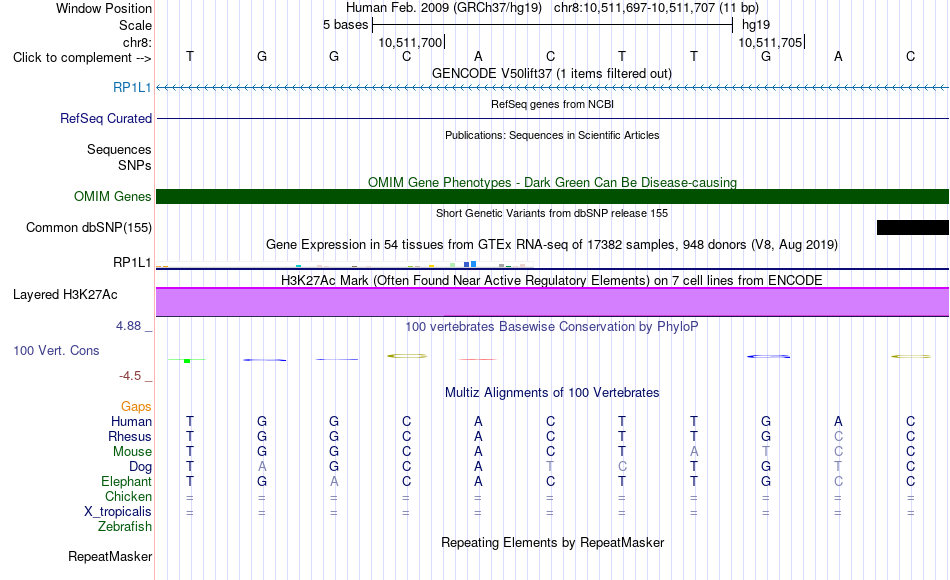Click the SNPs track label
Image resolution: width=950 pixels, height=580 pixels.
135,165
